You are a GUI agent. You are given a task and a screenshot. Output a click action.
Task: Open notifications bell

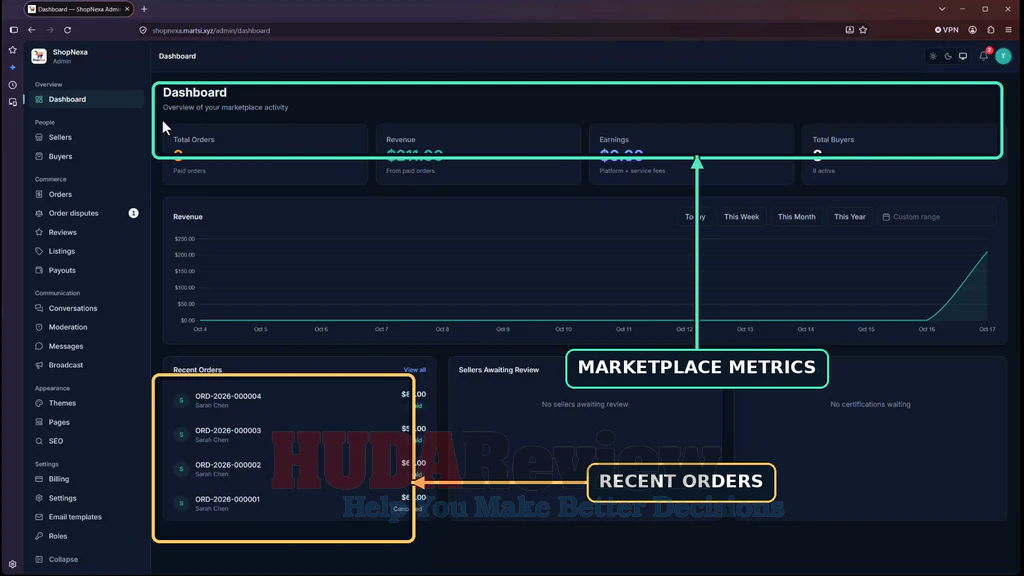[984, 56]
